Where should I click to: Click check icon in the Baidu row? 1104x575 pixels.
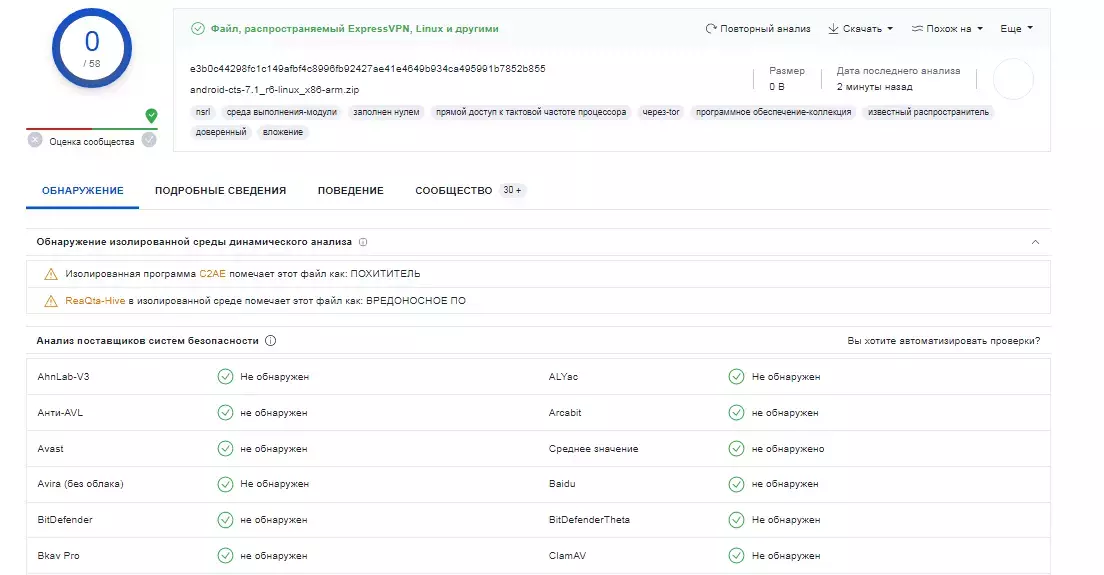click(x=736, y=484)
